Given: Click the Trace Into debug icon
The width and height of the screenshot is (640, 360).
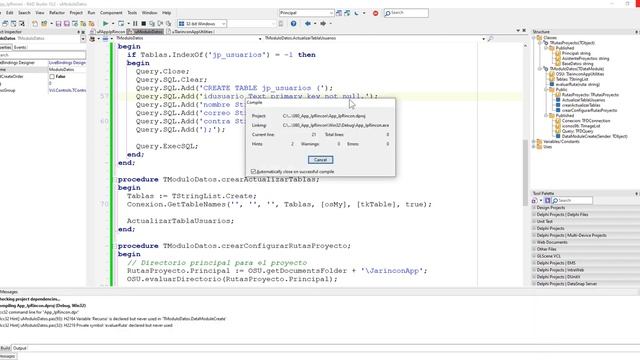Looking at the screenshot, I should point(152,24).
